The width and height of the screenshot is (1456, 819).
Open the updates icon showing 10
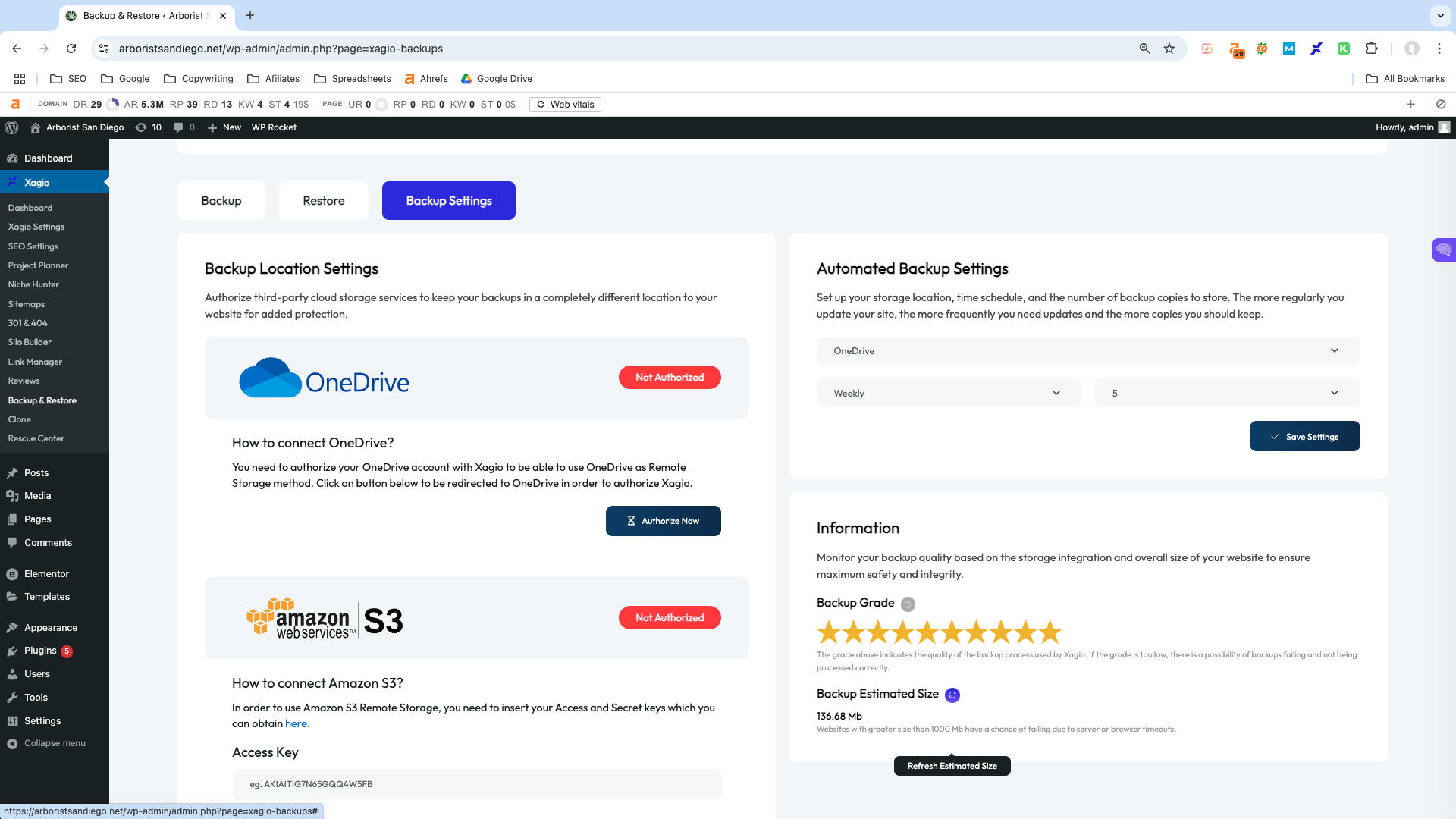coord(149,127)
